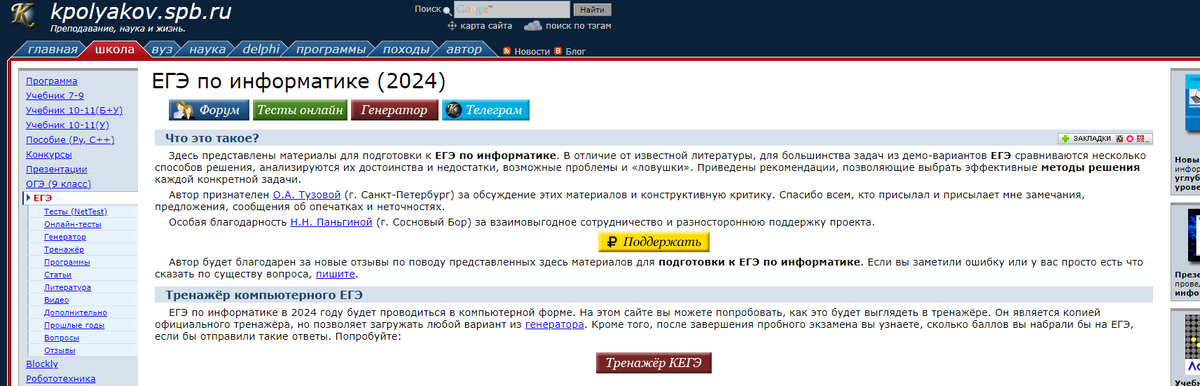Open Презентации in the sidebar
1200x386 pixels.
pos(56,169)
